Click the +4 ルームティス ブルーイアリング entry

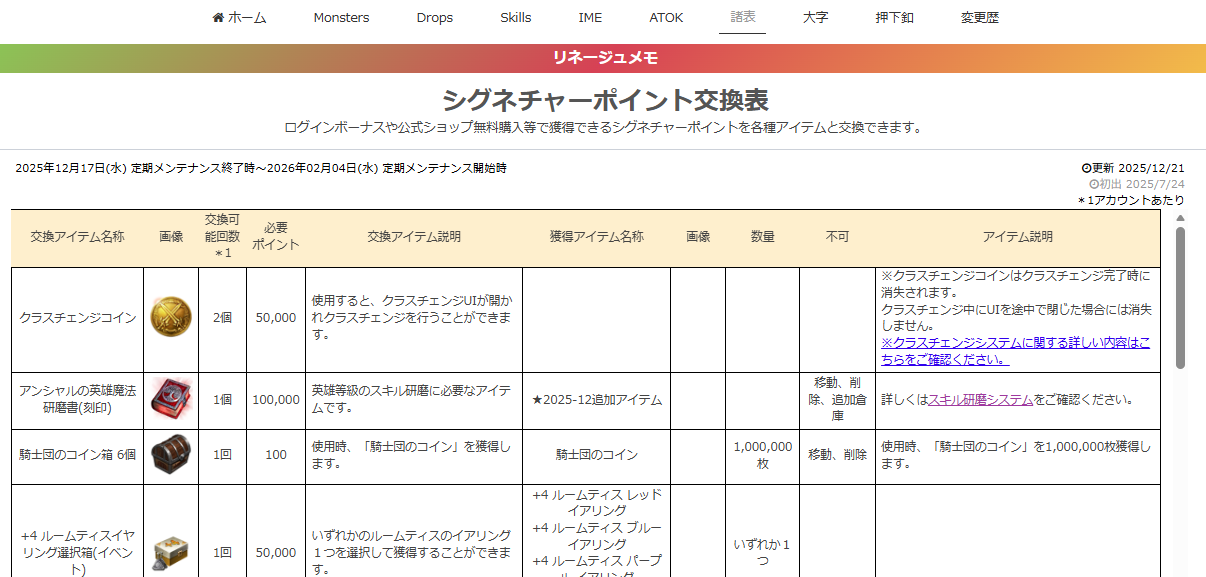tap(597, 536)
